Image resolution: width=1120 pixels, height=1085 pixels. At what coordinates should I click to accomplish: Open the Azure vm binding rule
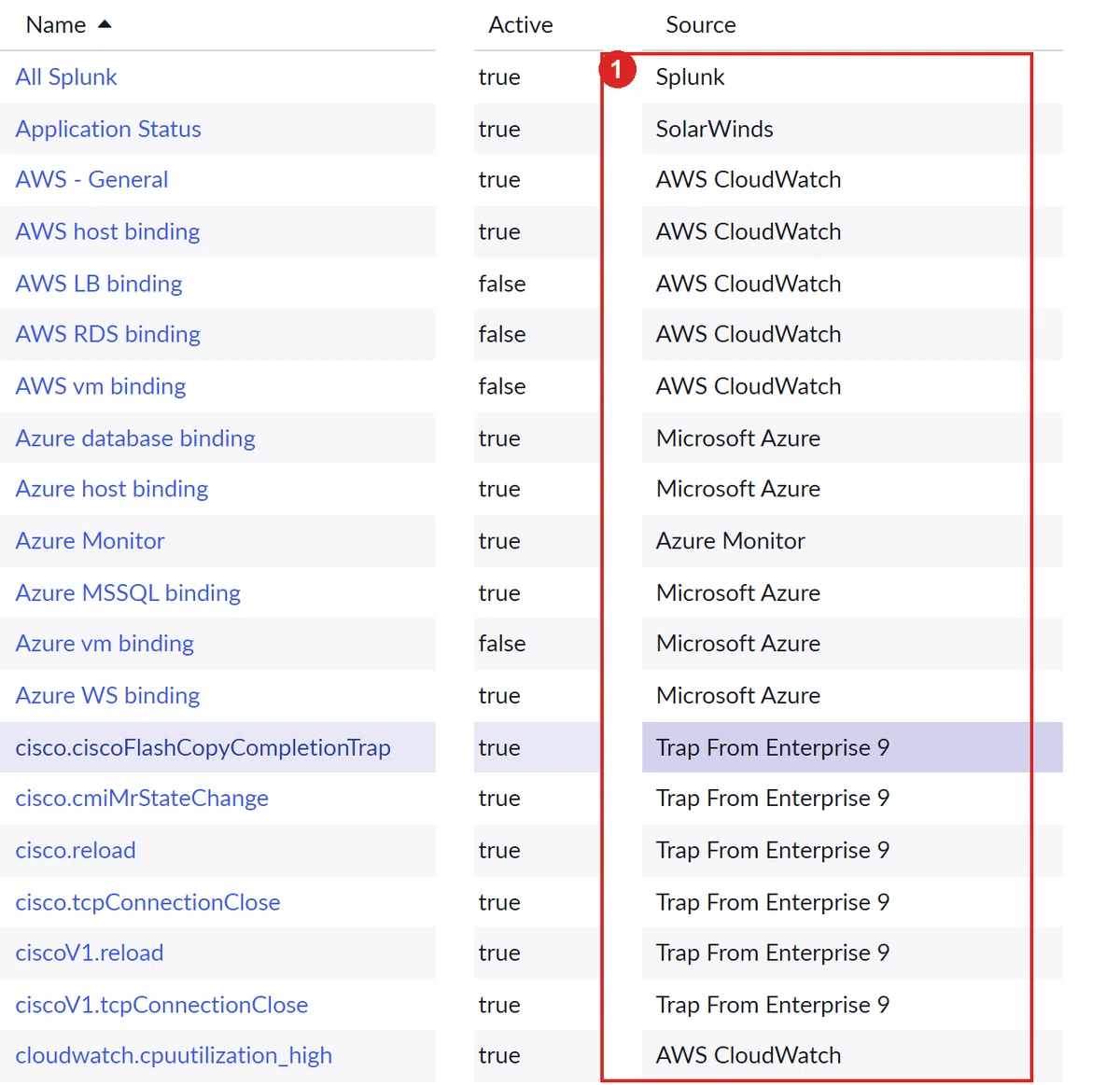coord(105,644)
